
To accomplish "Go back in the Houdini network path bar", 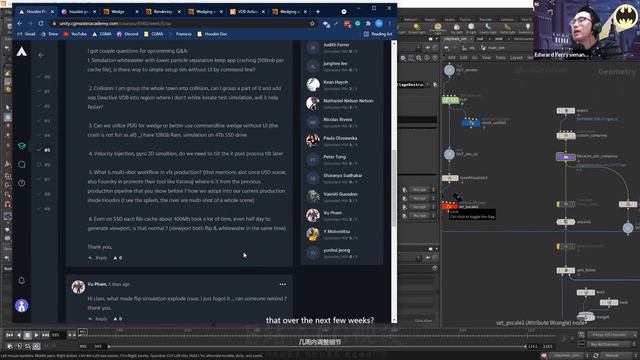I will [x=447, y=48].
